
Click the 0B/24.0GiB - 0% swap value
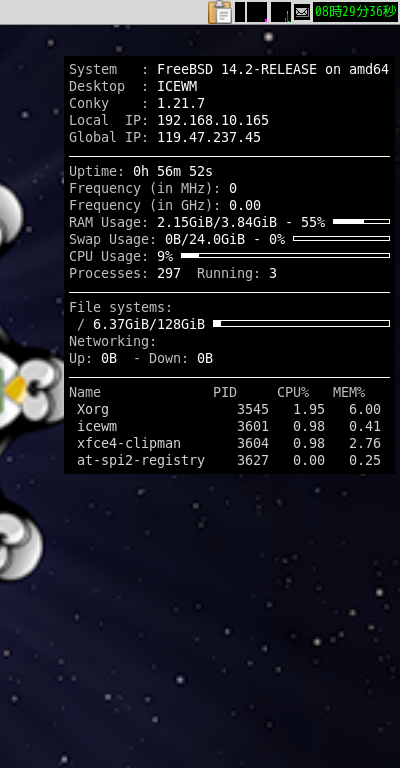225,240
